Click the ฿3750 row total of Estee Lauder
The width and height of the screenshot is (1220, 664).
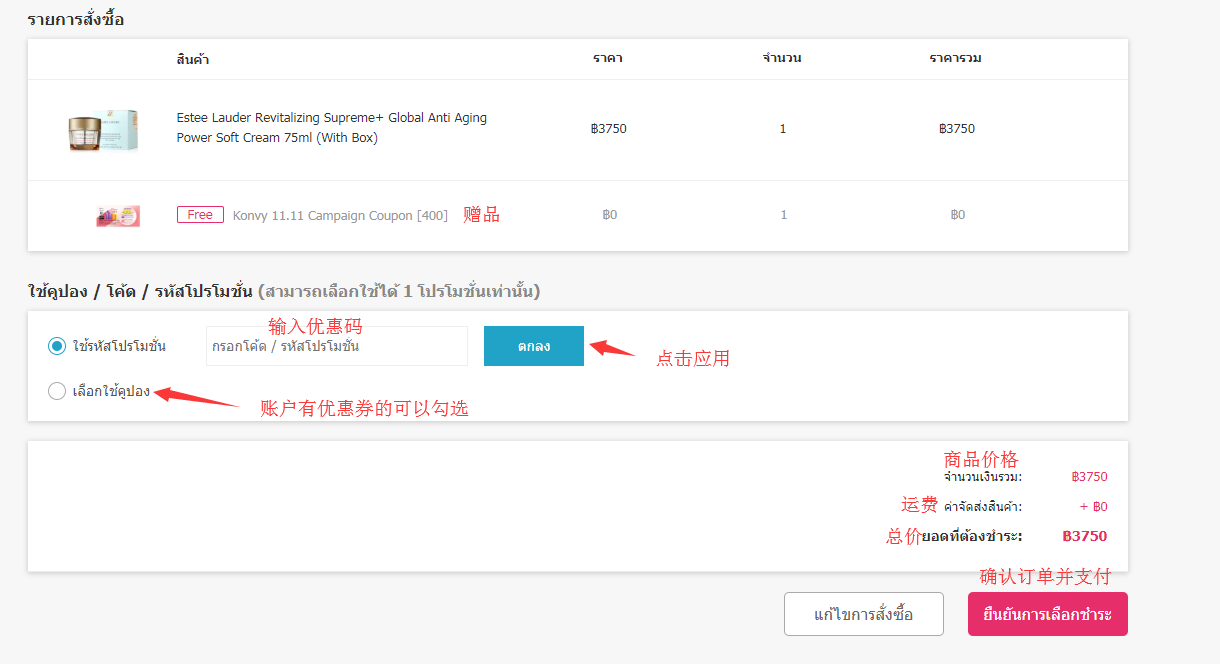pyautogui.click(x=957, y=129)
